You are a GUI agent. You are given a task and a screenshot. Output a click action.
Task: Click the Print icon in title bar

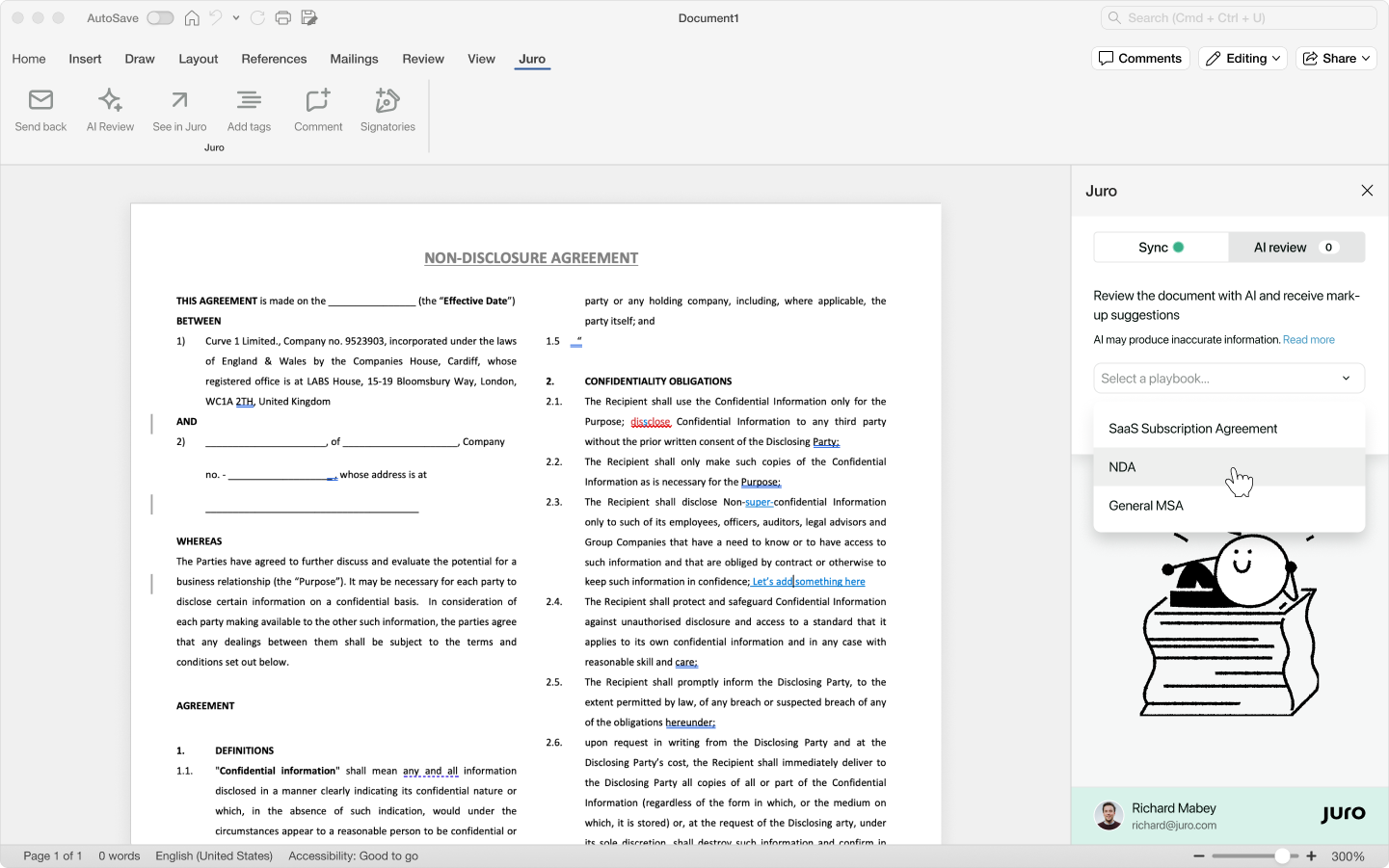click(282, 18)
